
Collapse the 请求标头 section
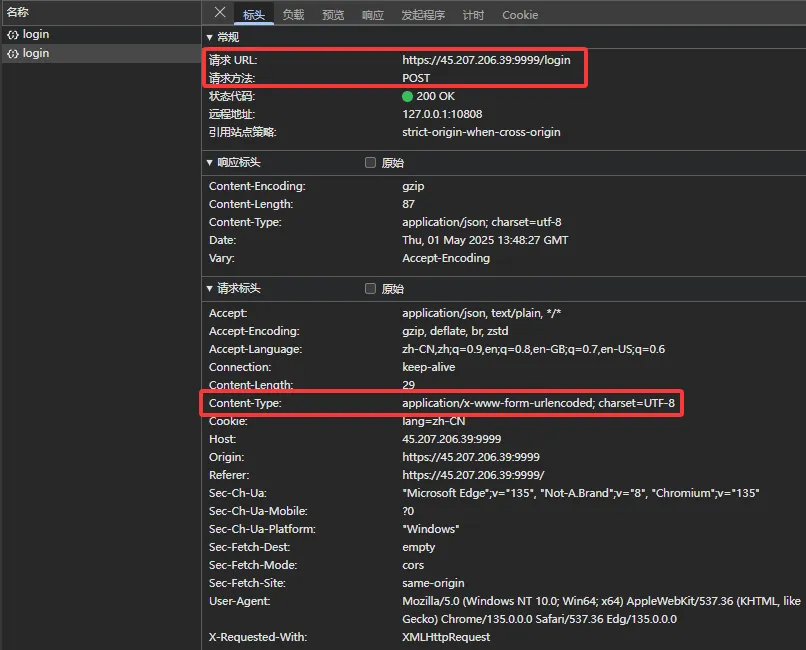209,289
